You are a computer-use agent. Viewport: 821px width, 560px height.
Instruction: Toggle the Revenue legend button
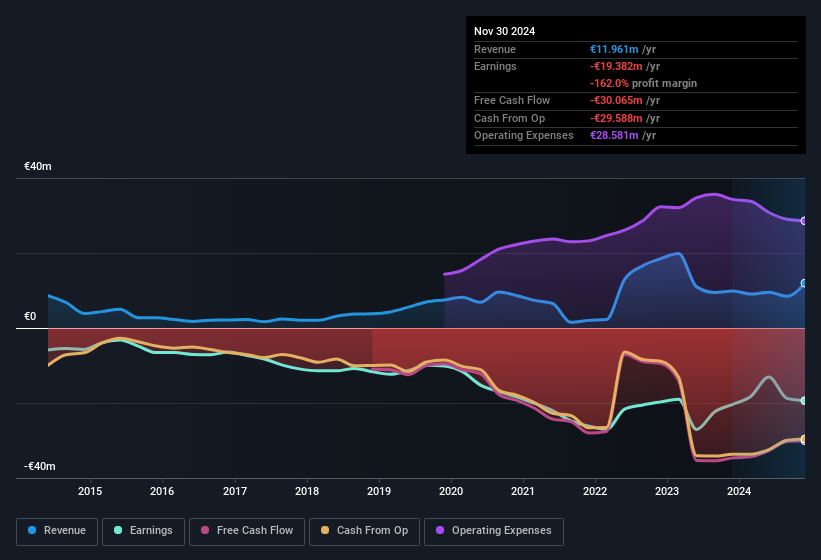coord(57,531)
